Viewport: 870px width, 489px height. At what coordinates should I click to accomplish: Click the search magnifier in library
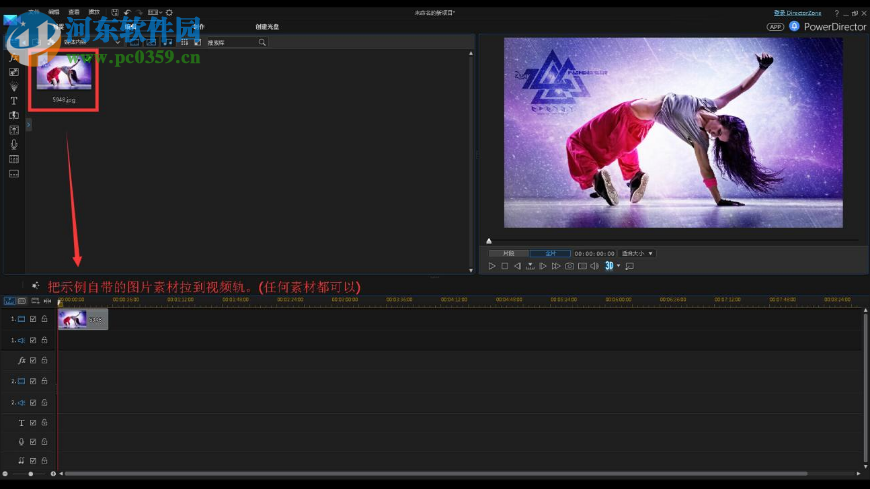point(262,42)
